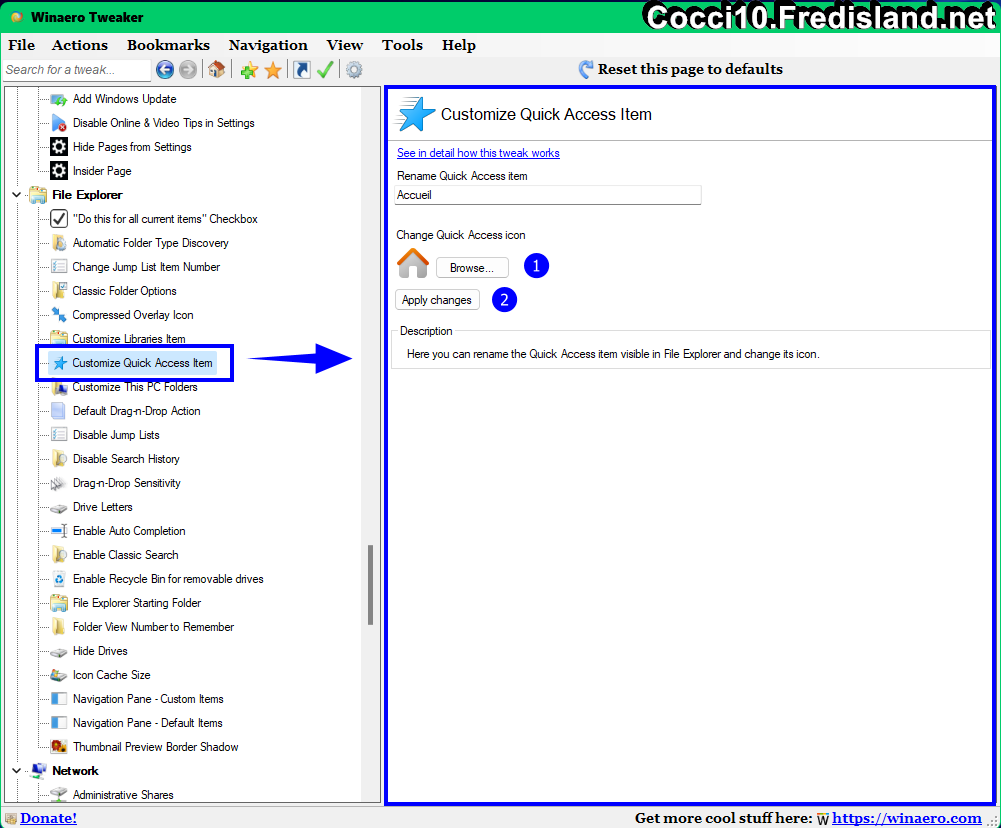Click the Reset page curved arrow icon
Image resolution: width=1001 pixels, height=828 pixels.
point(585,69)
